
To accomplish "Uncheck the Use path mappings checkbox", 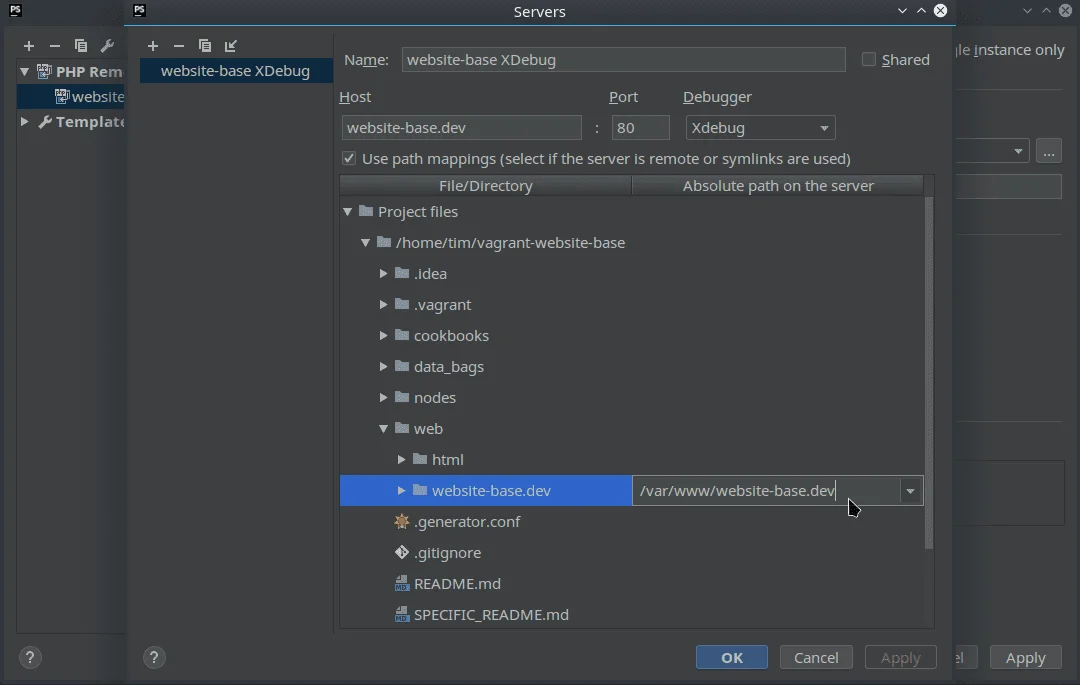I will (x=349, y=158).
